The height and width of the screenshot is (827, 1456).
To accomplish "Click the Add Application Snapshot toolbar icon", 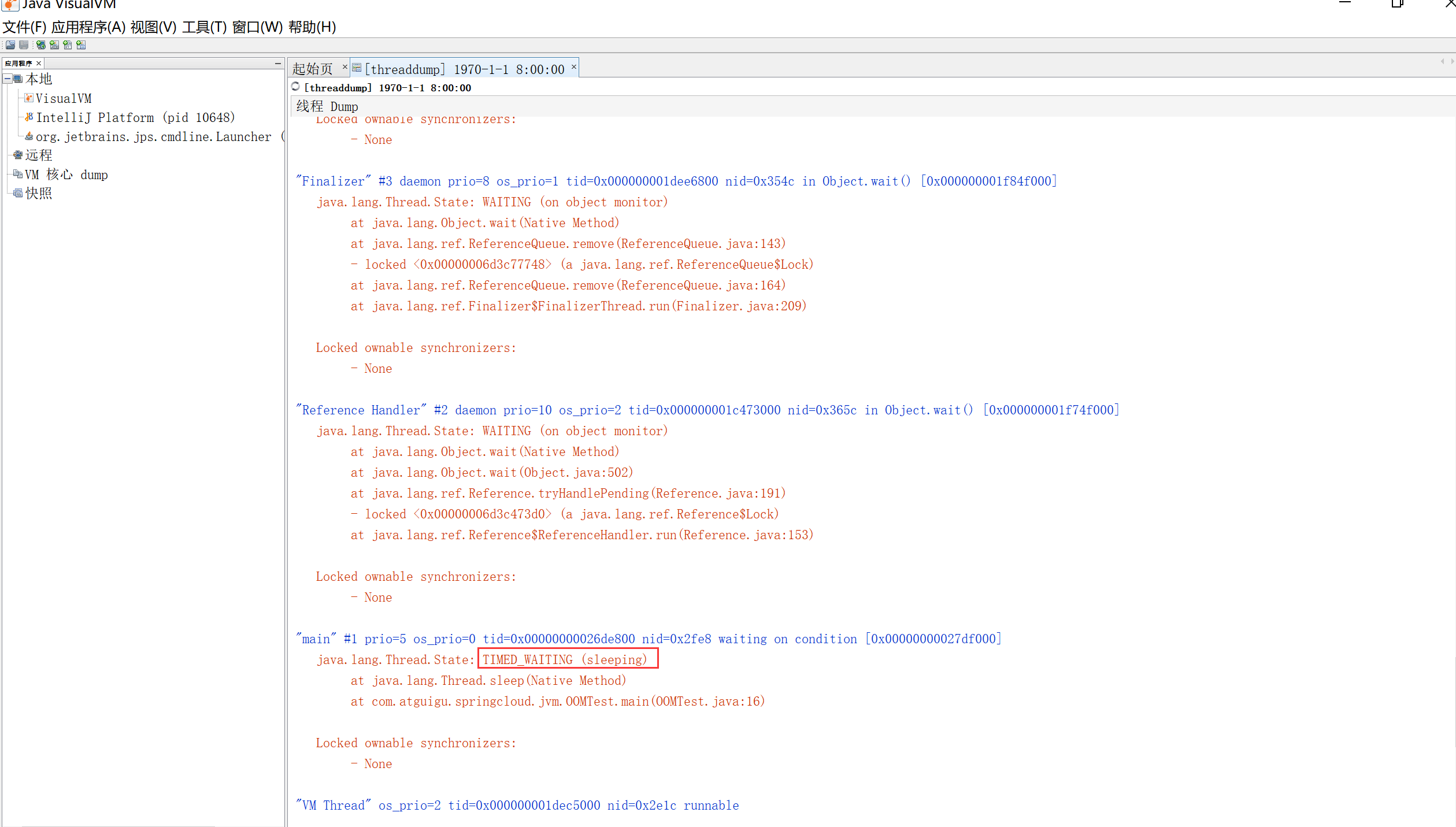I will 81,44.
